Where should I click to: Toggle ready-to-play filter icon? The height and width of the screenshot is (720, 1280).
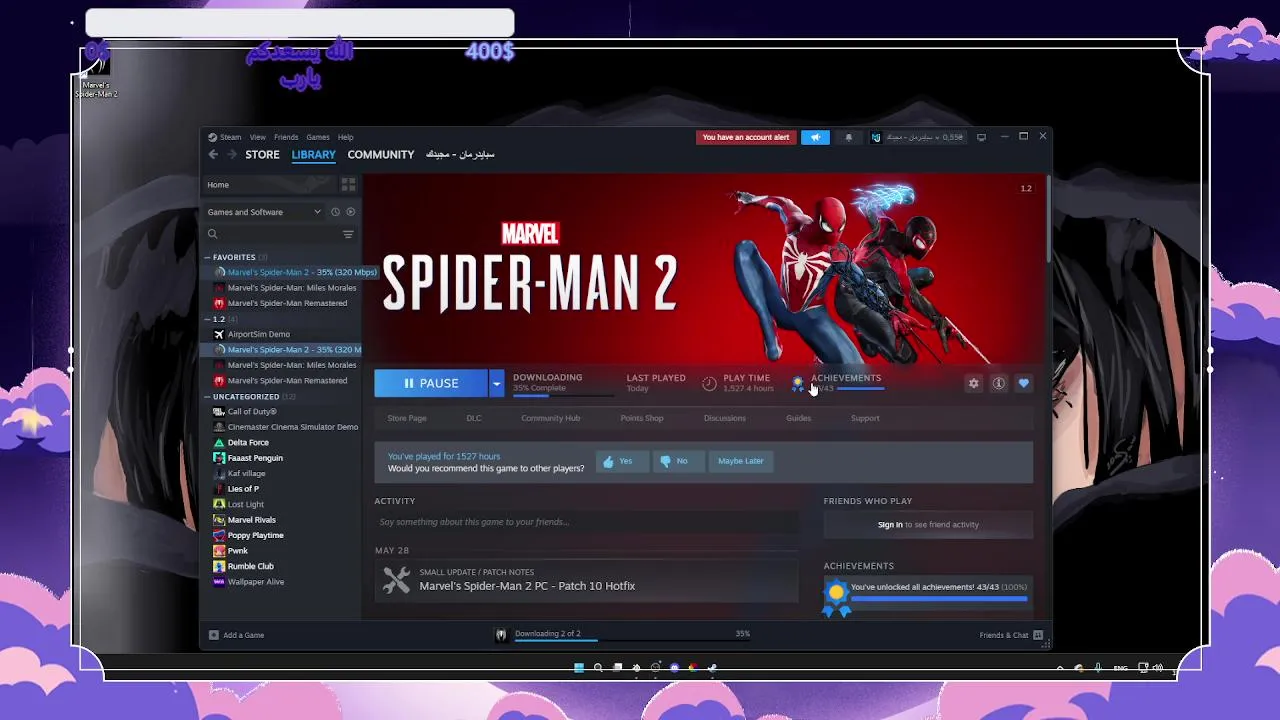click(x=350, y=212)
